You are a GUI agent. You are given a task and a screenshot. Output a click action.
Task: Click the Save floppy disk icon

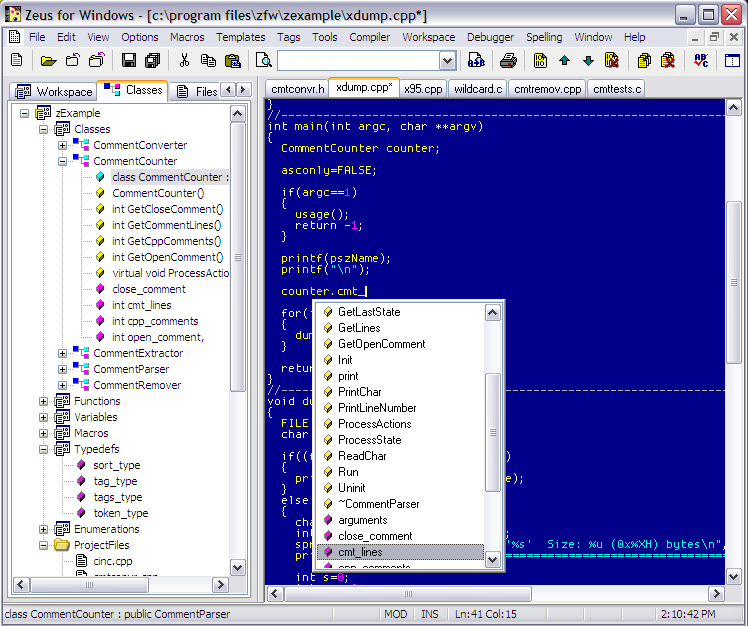pyautogui.click(x=128, y=60)
